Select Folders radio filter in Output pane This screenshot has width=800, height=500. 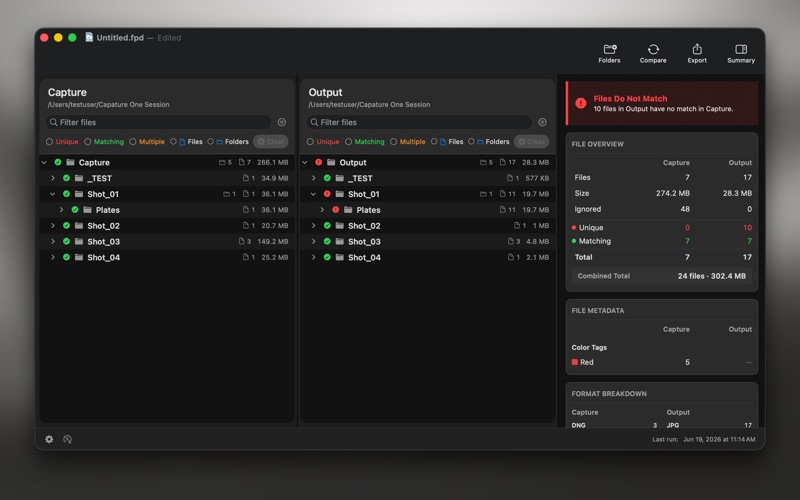point(471,142)
